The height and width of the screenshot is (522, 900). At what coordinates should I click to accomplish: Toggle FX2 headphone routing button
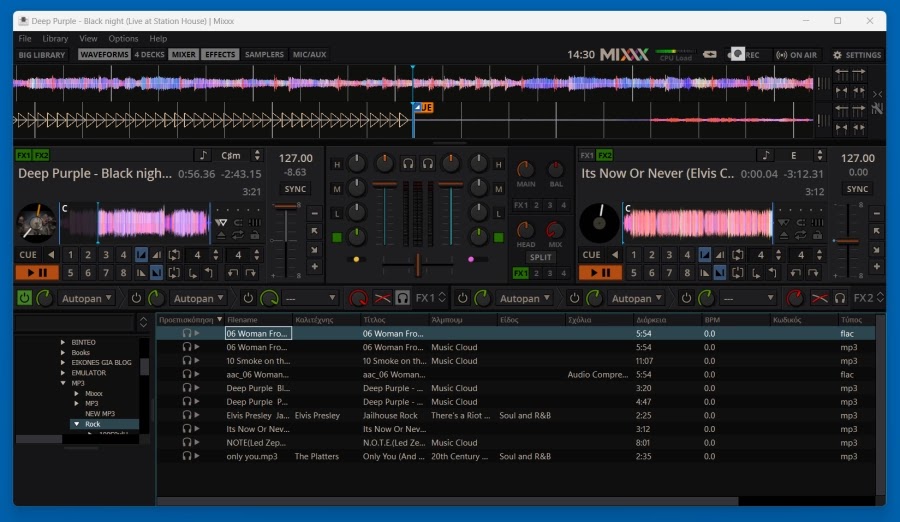(840, 298)
